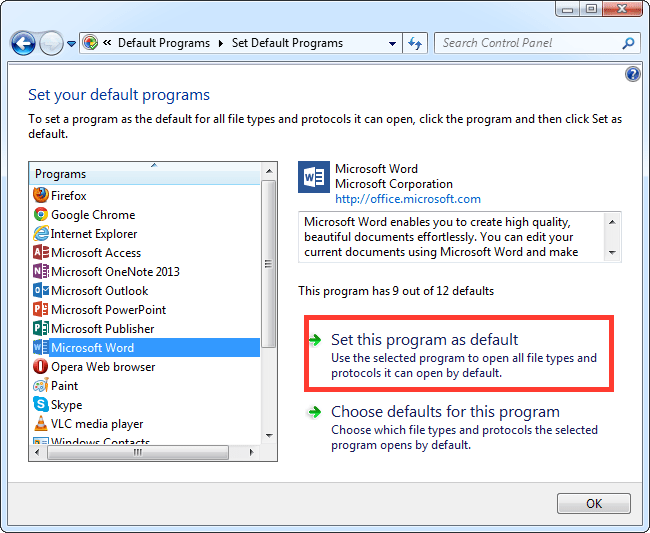
Task: Click description box scroll up arrow
Action: click(x=612, y=222)
